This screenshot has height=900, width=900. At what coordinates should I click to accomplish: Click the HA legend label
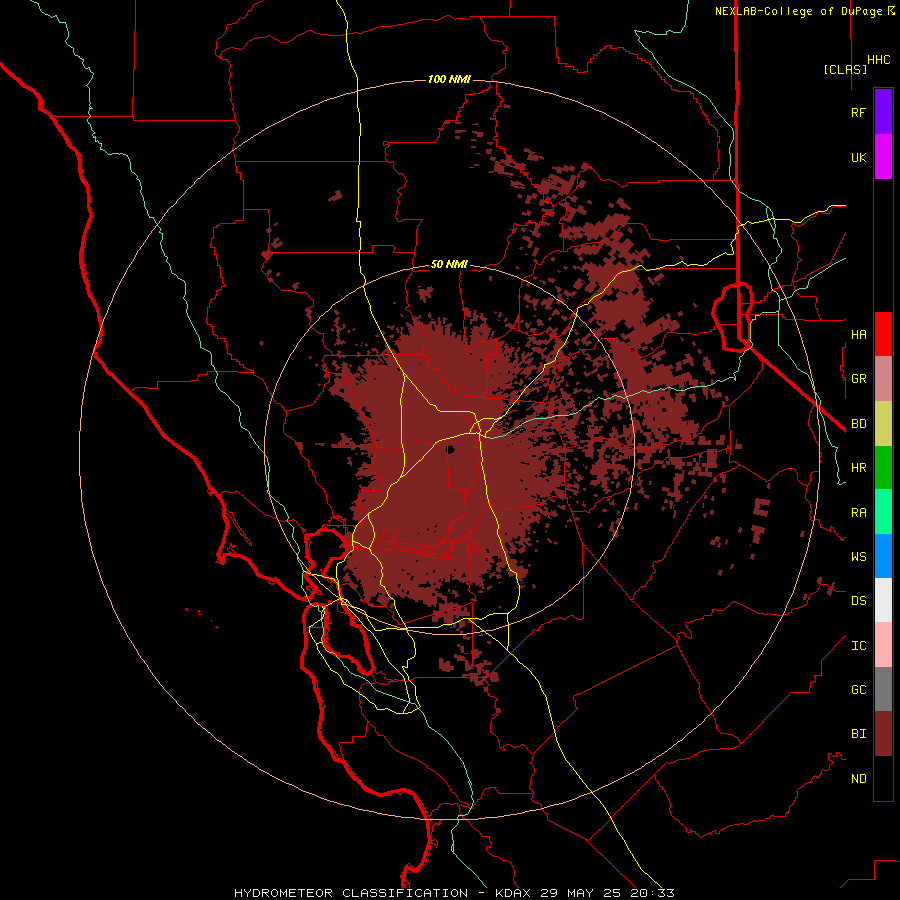[858, 334]
